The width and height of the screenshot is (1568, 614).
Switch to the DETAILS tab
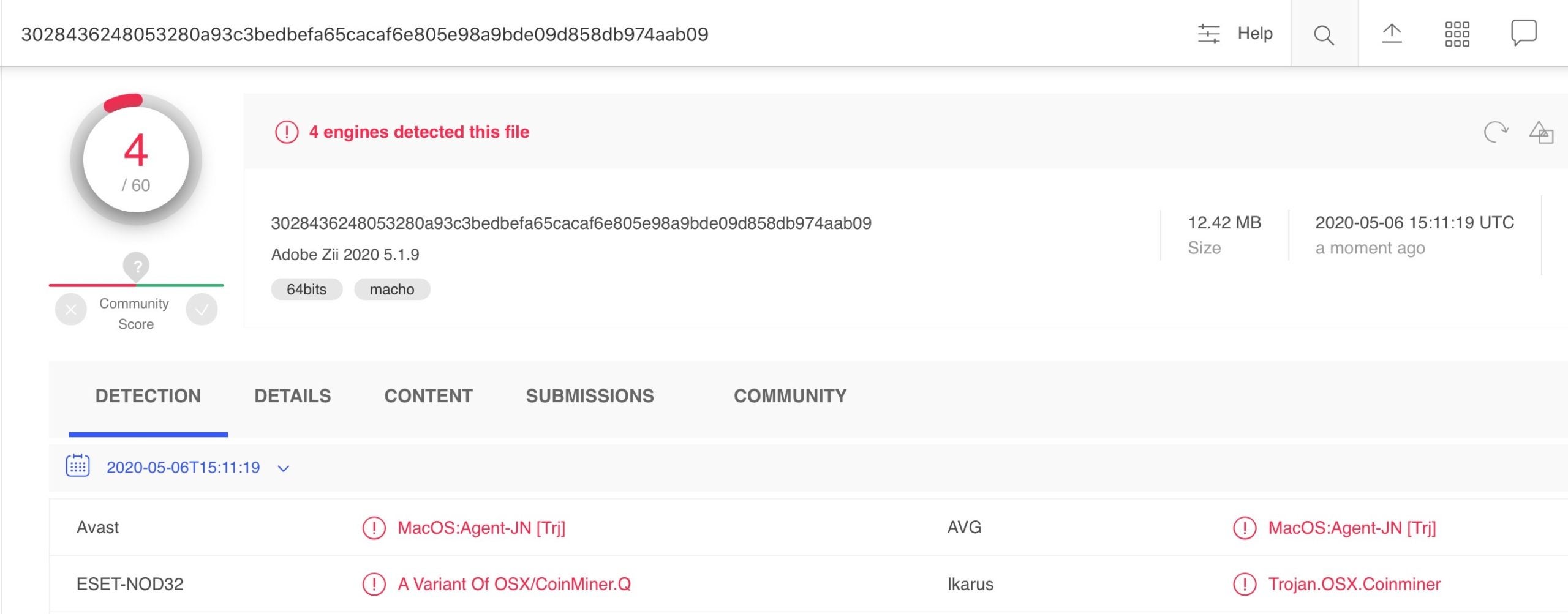[x=292, y=396]
